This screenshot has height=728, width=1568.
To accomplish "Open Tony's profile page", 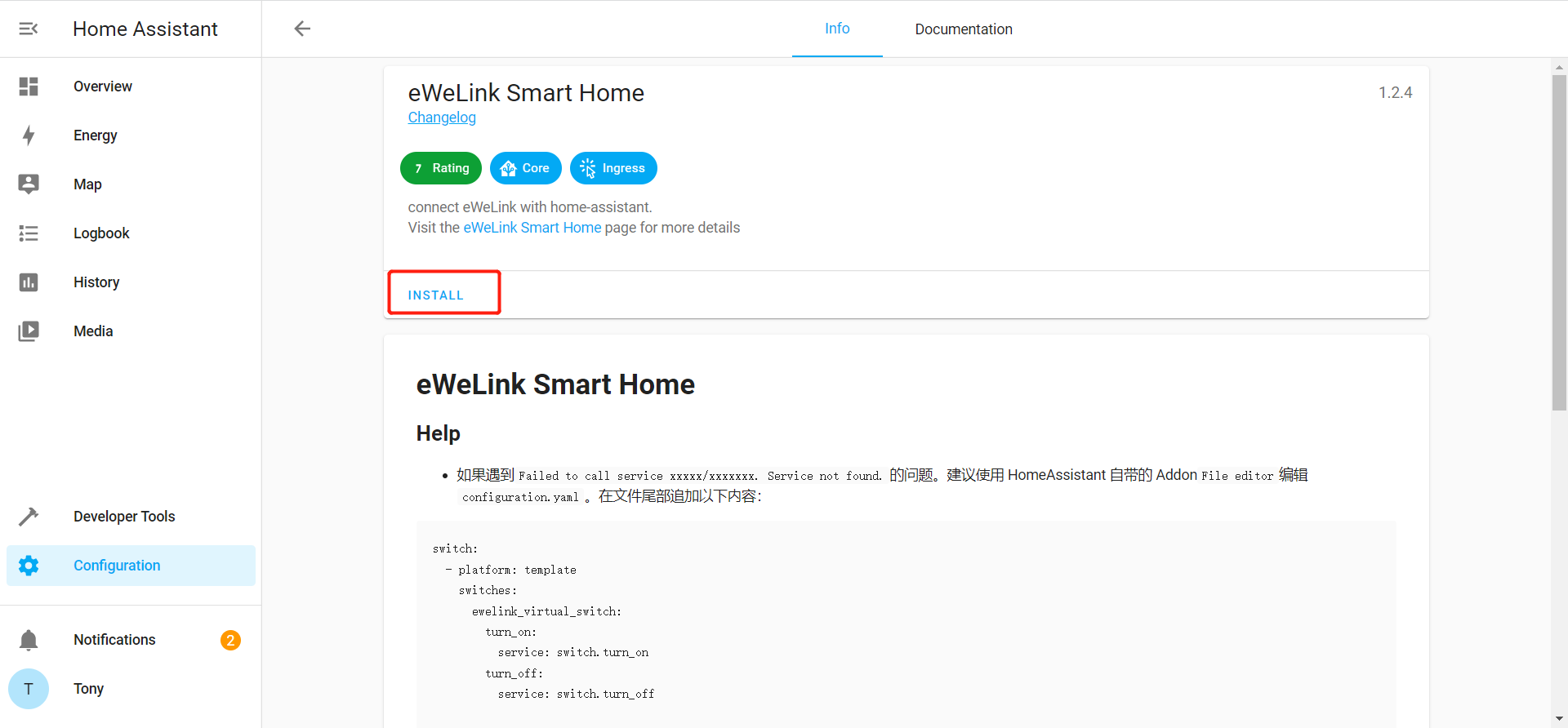I will pyautogui.click(x=131, y=689).
